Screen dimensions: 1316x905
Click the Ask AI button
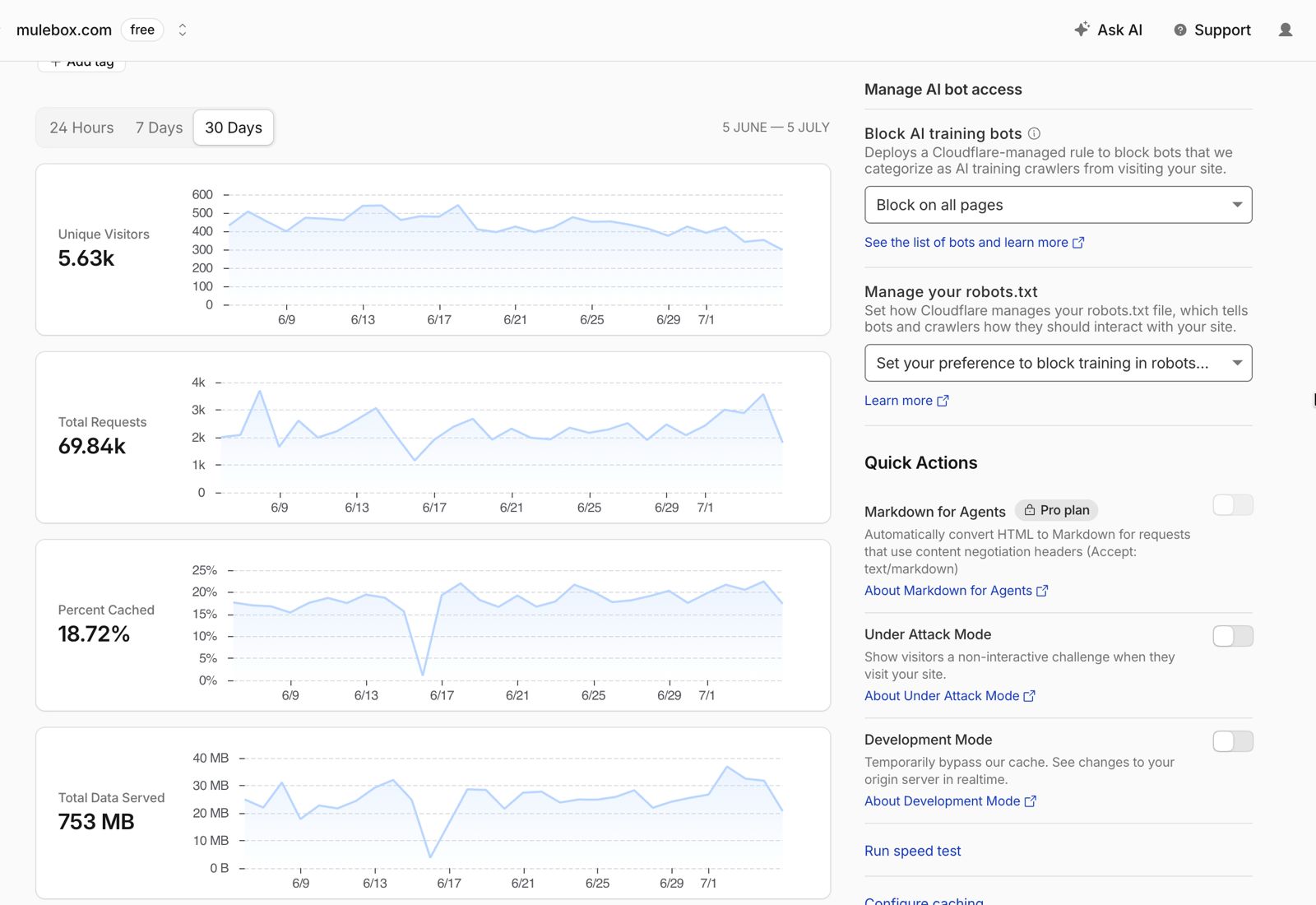pos(1108,30)
